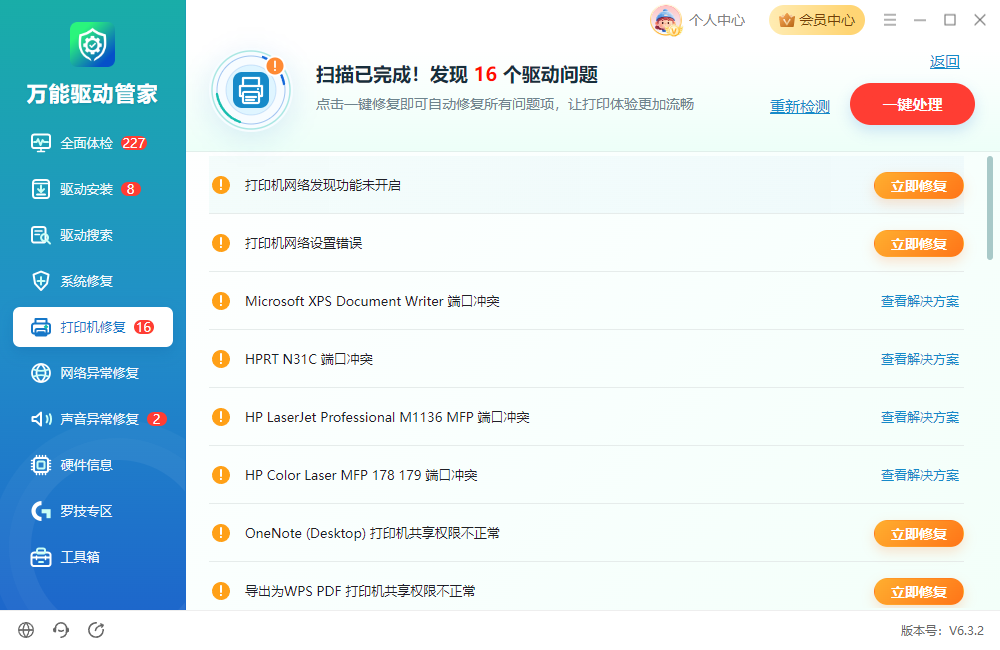Click warning icon beside HP Color Laser MFP
Screen dimensions: 1000x650
tap(221, 475)
